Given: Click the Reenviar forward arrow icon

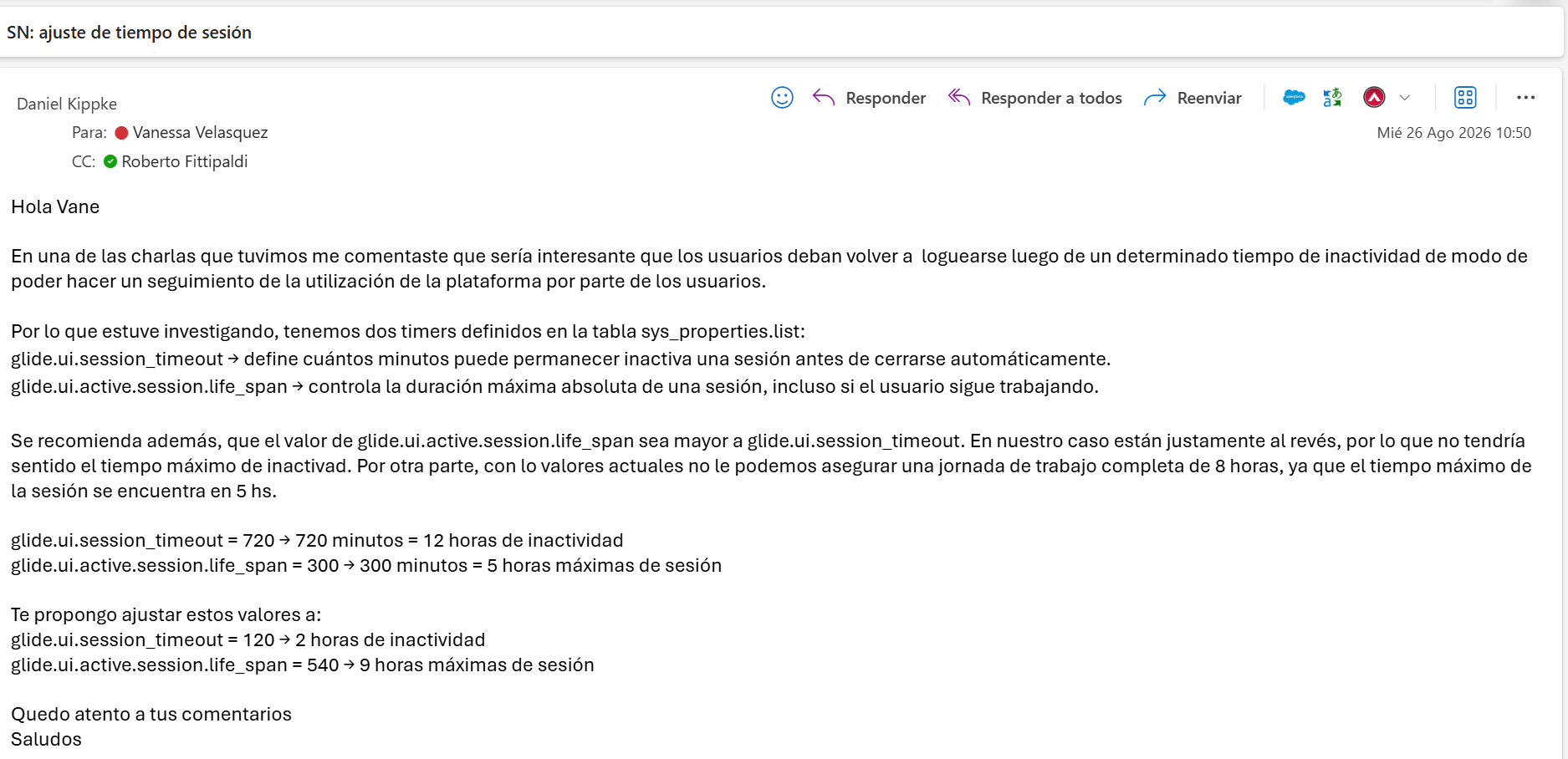Looking at the screenshot, I should click(x=1155, y=98).
